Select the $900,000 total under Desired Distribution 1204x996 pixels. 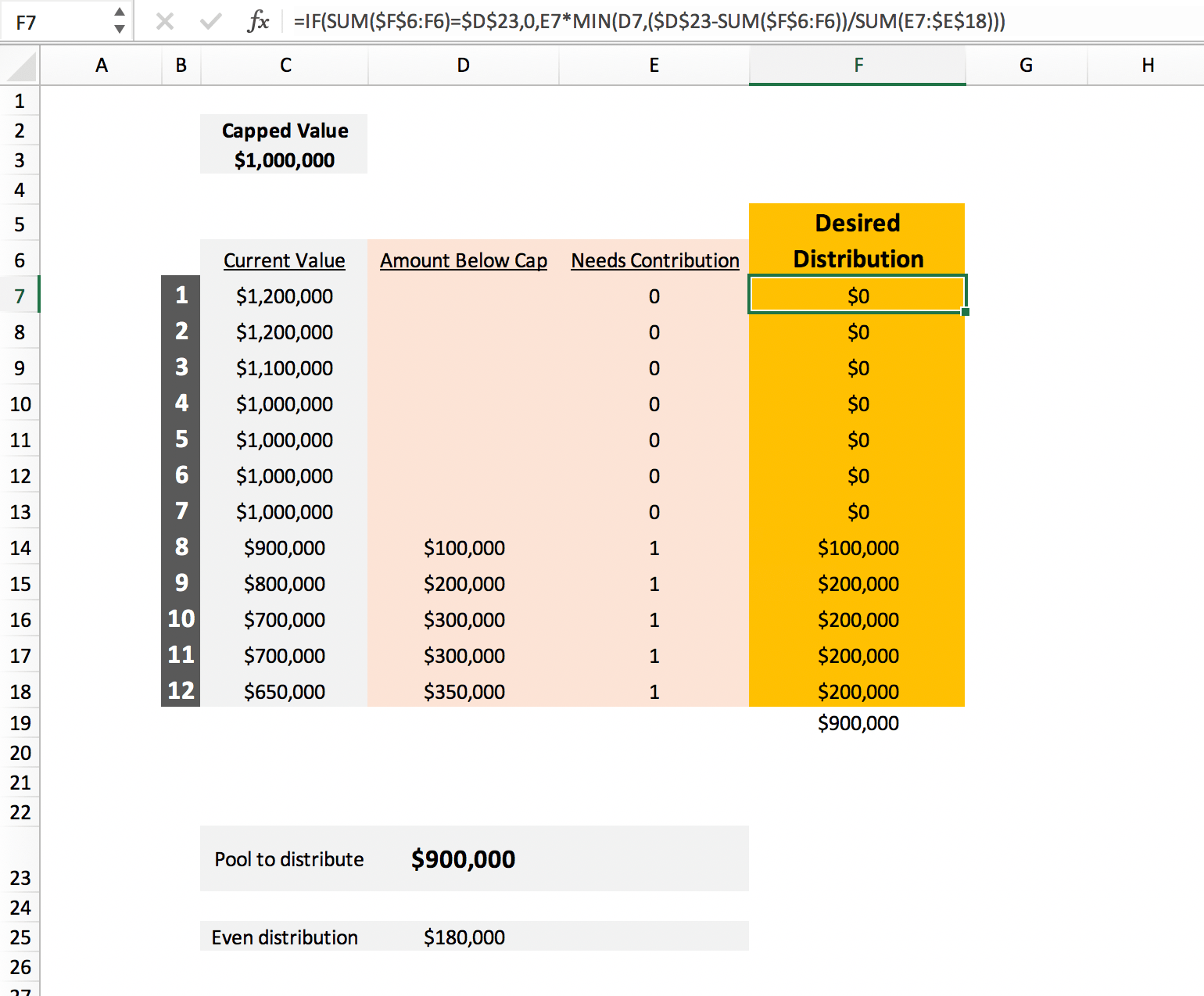(857, 723)
